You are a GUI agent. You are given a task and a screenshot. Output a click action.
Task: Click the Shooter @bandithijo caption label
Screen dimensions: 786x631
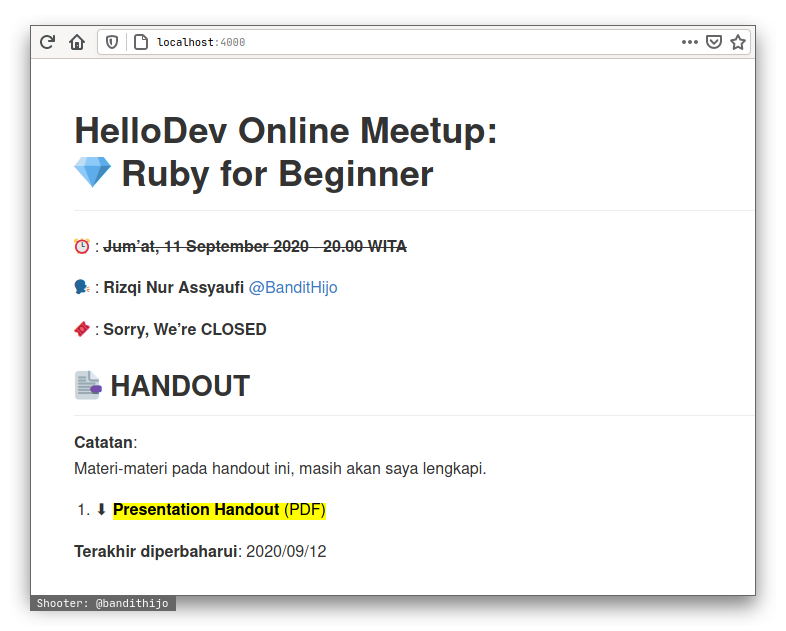tap(103, 604)
